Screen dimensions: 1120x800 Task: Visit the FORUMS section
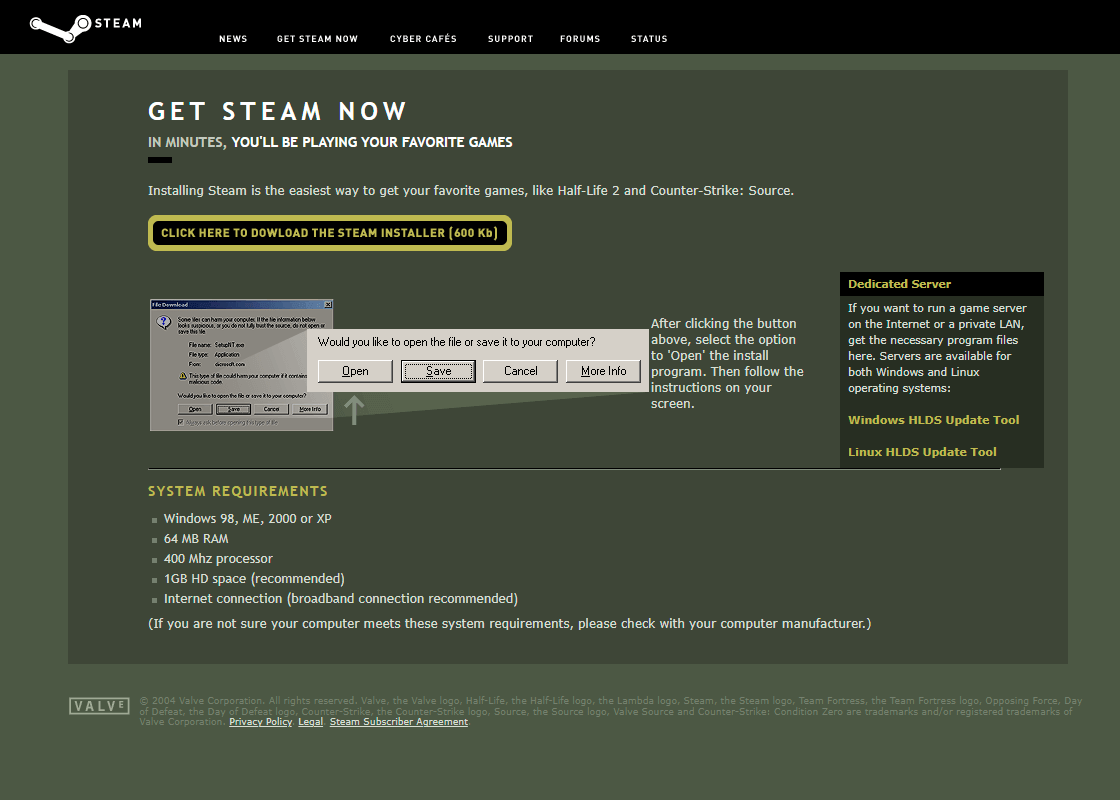coord(580,39)
